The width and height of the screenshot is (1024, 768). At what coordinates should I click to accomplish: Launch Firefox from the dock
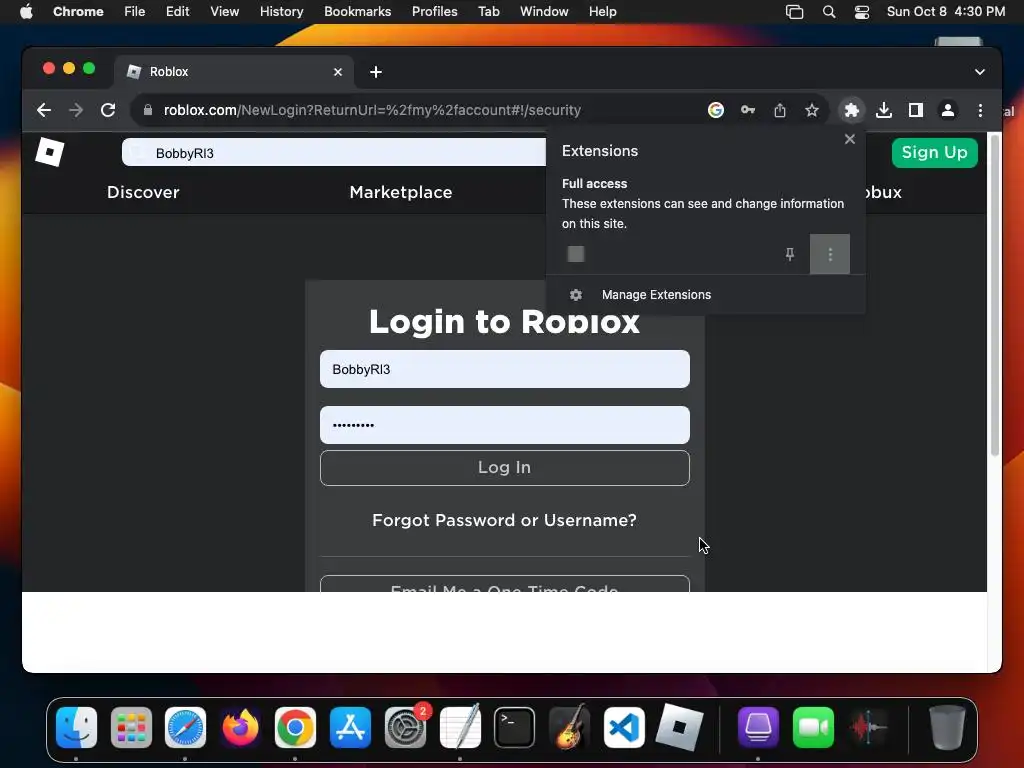240,728
